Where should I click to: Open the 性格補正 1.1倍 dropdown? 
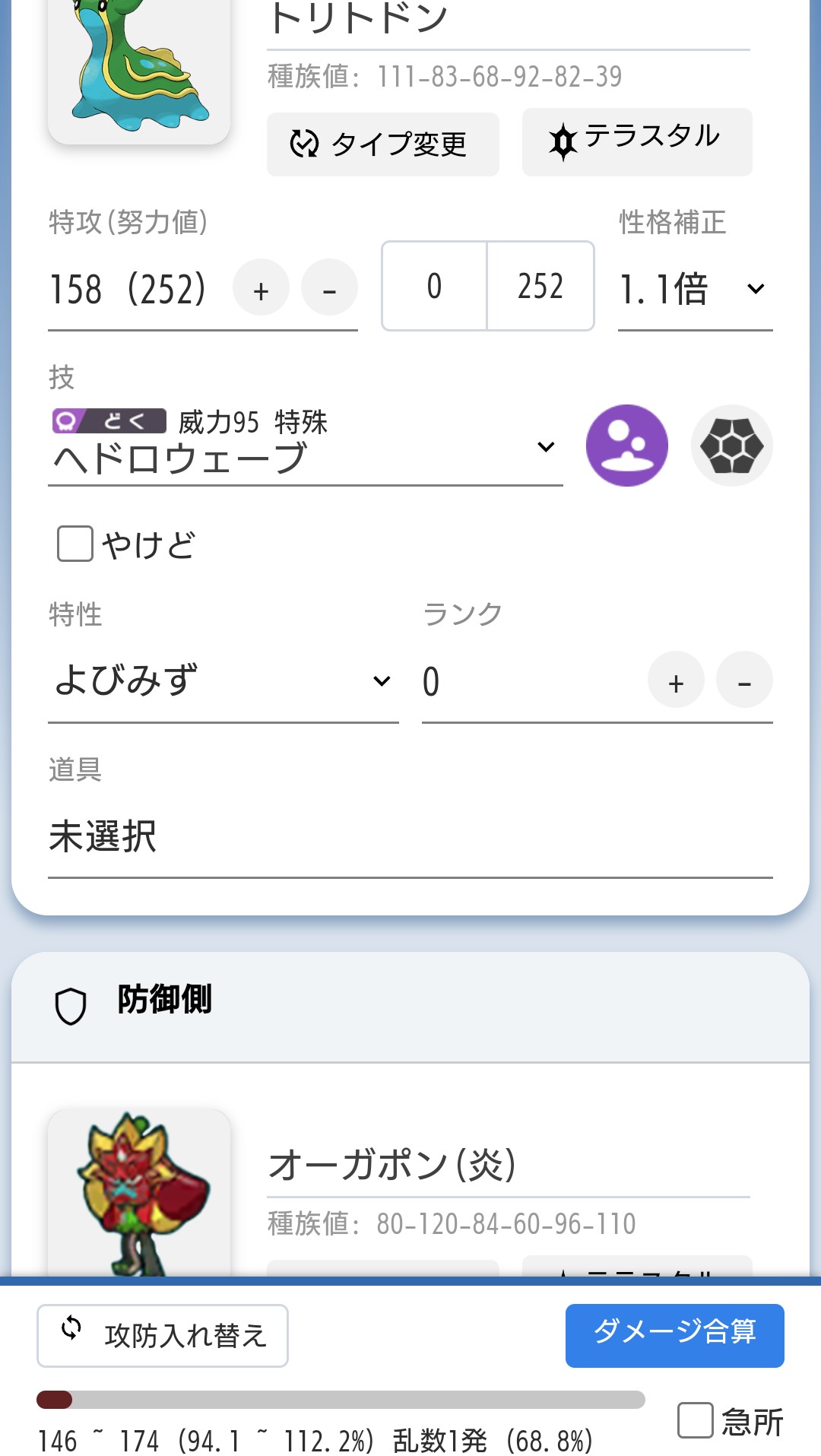coord(696,289)
